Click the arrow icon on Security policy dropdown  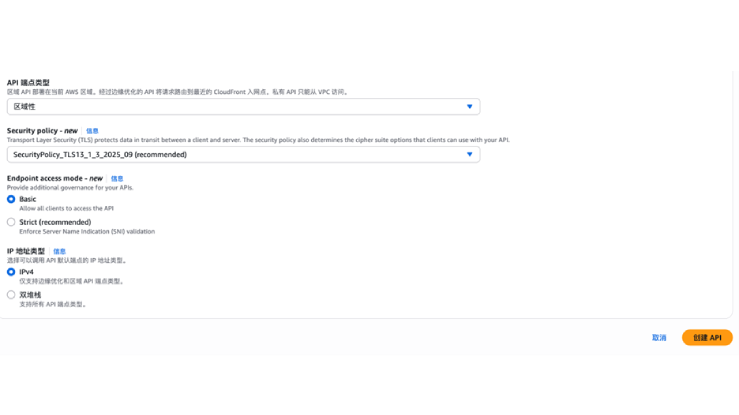[469, 155]
